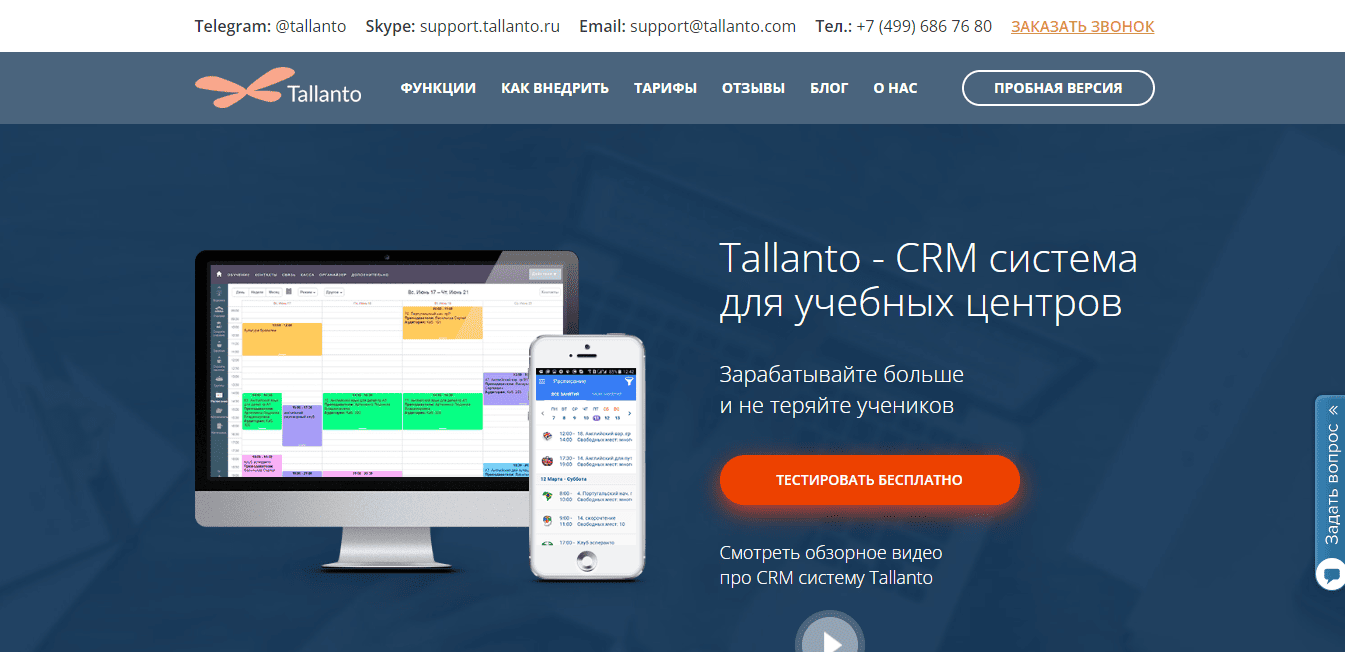Click the email address support@tallanto.com

click(713, 27)
